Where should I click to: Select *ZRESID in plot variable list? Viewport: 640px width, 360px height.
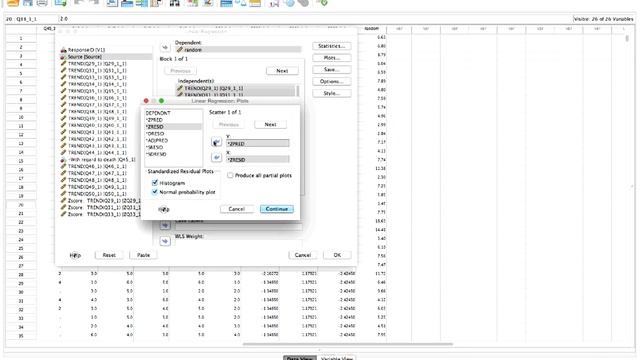coord(173,127)
